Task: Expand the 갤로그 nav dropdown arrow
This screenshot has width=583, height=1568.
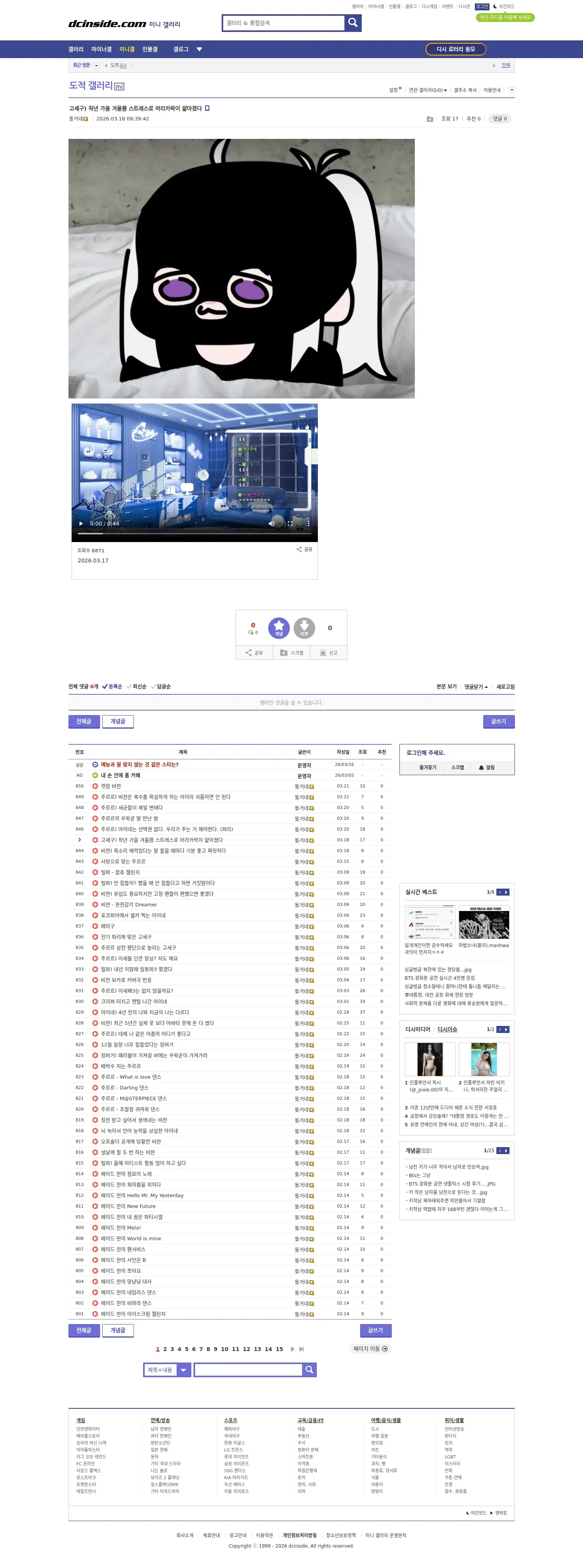Action: (199, 49)
